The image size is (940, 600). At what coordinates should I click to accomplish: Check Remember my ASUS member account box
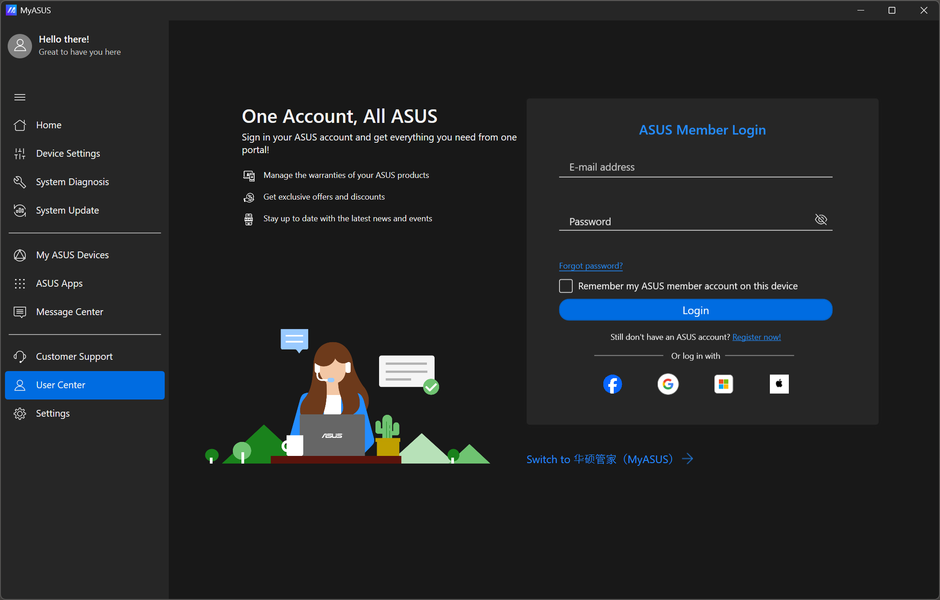(x=566, y=286)
